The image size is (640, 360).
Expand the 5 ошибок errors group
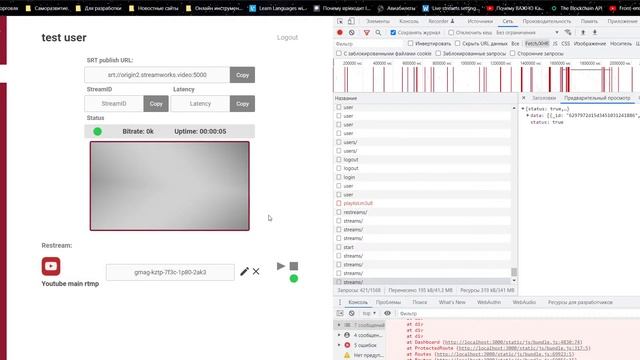(x=339, y=345)
